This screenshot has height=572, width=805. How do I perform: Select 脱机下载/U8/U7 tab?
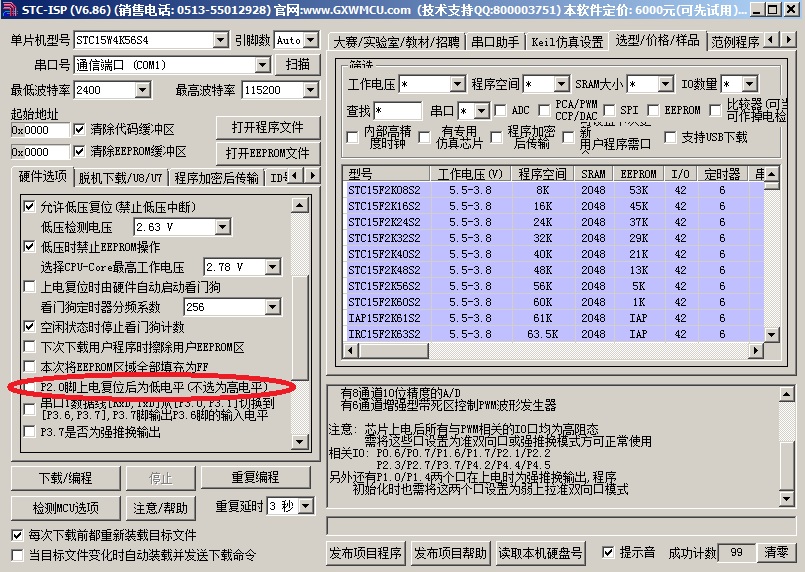[120, 178]
